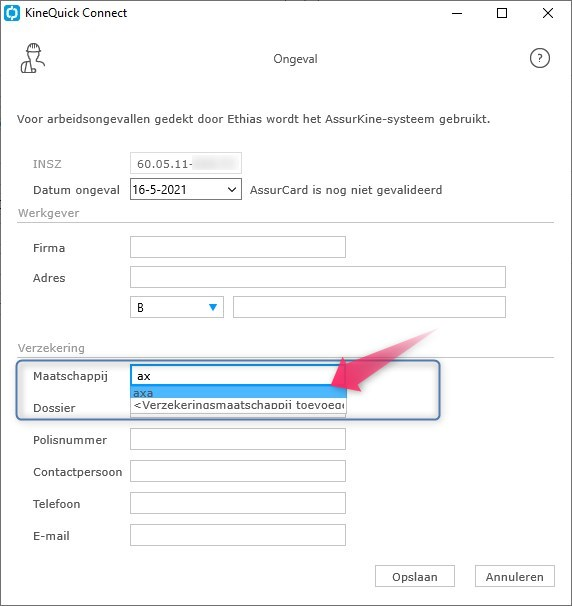572x606 pixels.
Task: Choose Verzekeringsmaatschappij toevoegen list entry
Action: [x=238, y=405]
